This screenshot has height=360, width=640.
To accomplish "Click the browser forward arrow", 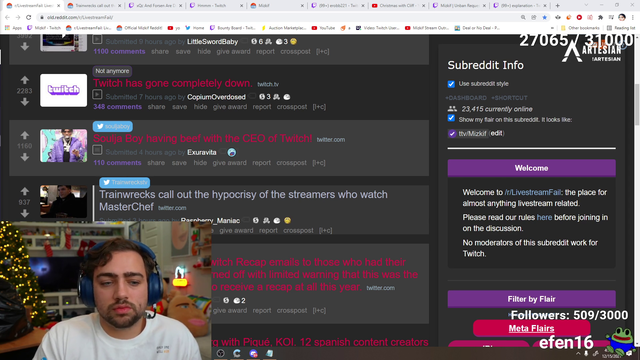I will pyautogui.click(x=18, y=17).
